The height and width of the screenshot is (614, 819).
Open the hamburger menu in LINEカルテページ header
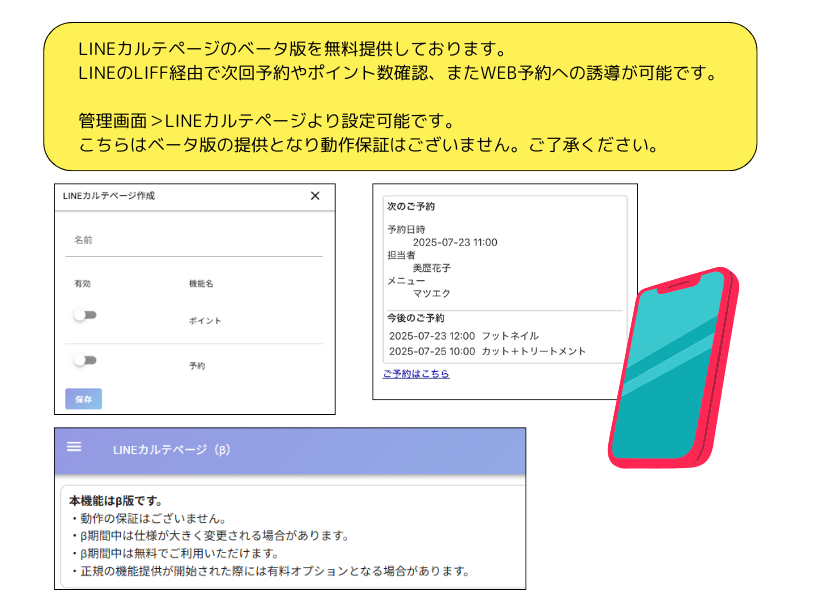(74, 447)
